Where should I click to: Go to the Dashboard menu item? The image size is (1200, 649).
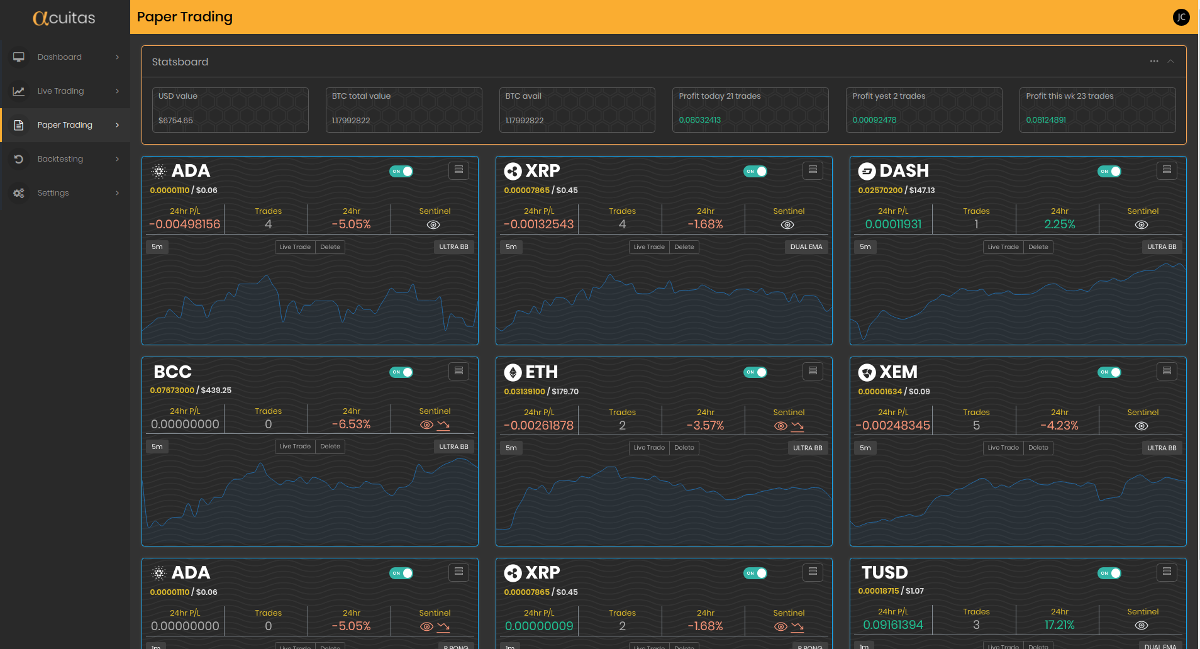[x=65, y=57]
